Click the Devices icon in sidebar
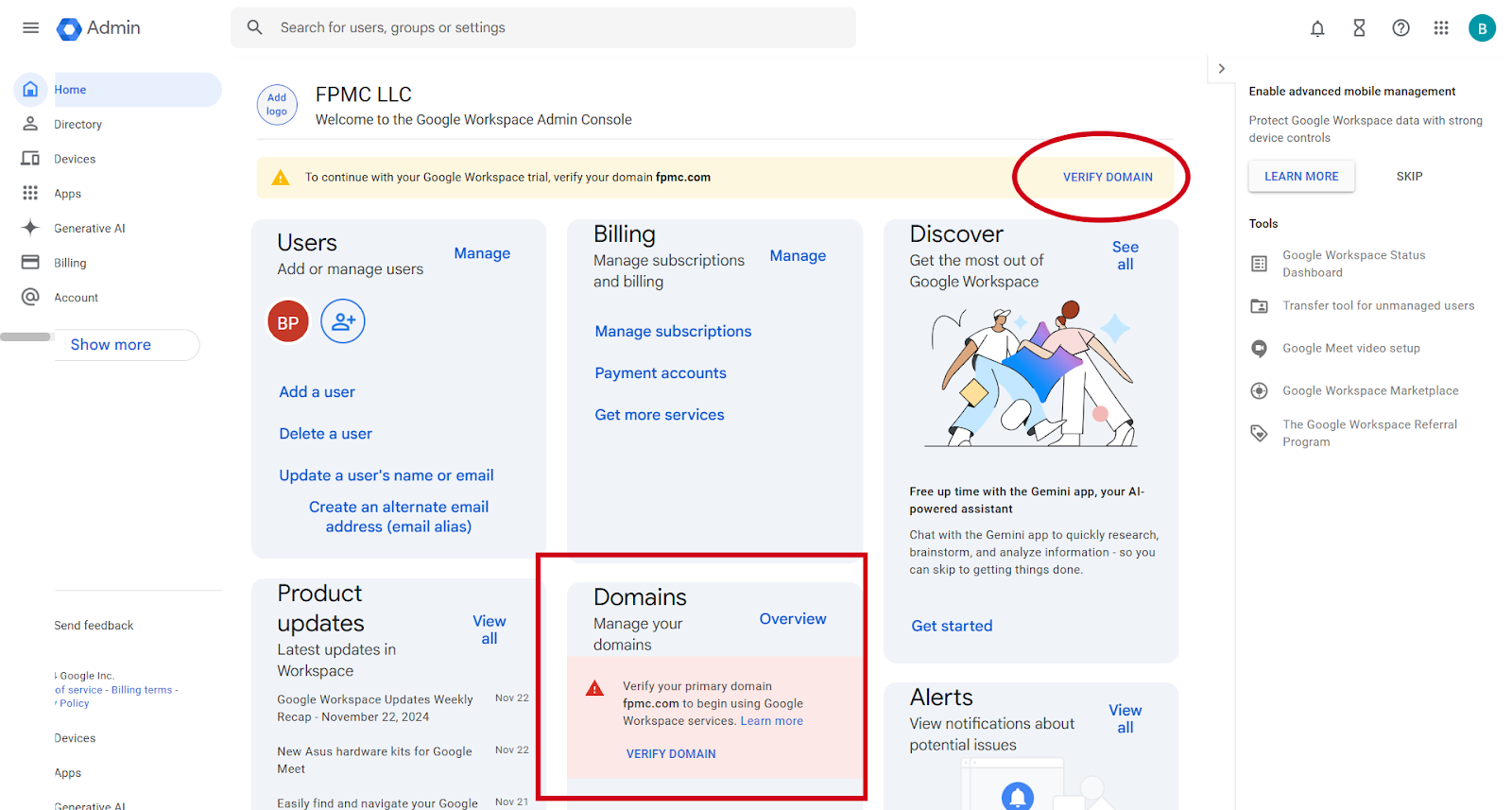Image resolution: width=1512 pixels, height=810 pixels. pos(30,159)
